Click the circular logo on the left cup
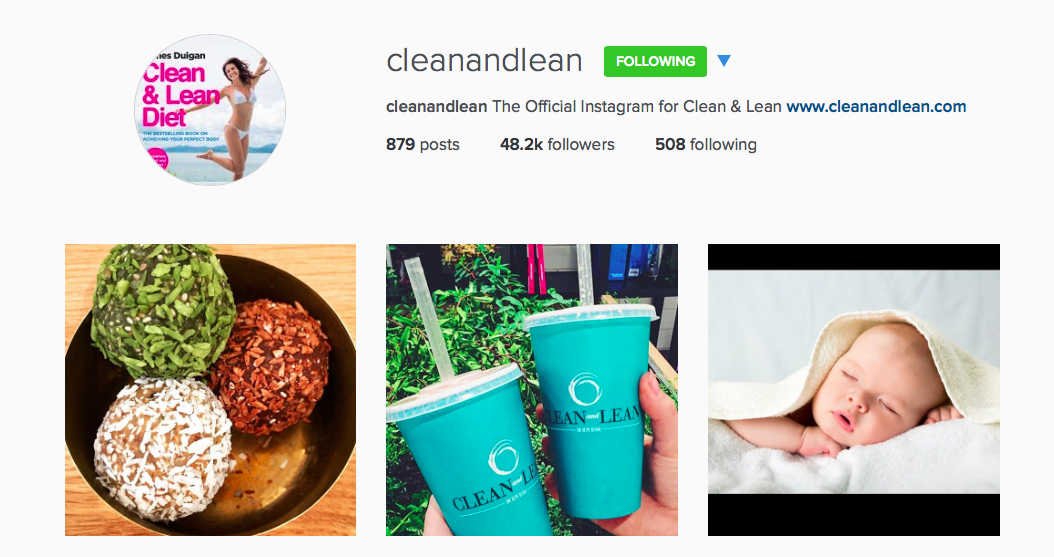 [504, 460]
